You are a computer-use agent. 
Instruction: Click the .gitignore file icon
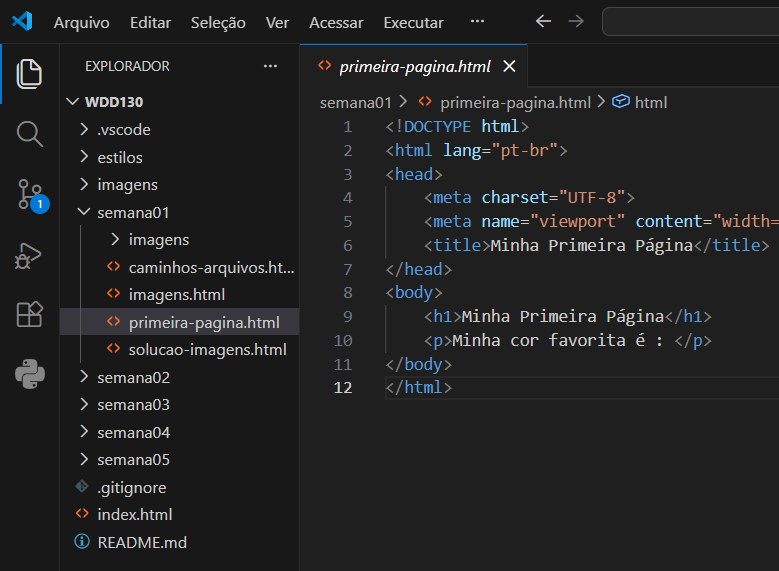tap(82, 487)
